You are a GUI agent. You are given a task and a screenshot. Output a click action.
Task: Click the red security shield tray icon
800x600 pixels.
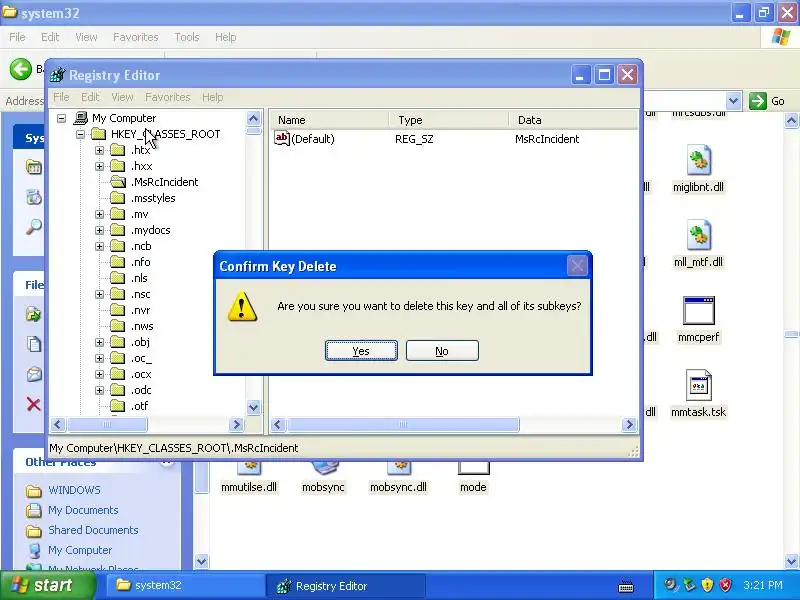[x=725, y=585]
